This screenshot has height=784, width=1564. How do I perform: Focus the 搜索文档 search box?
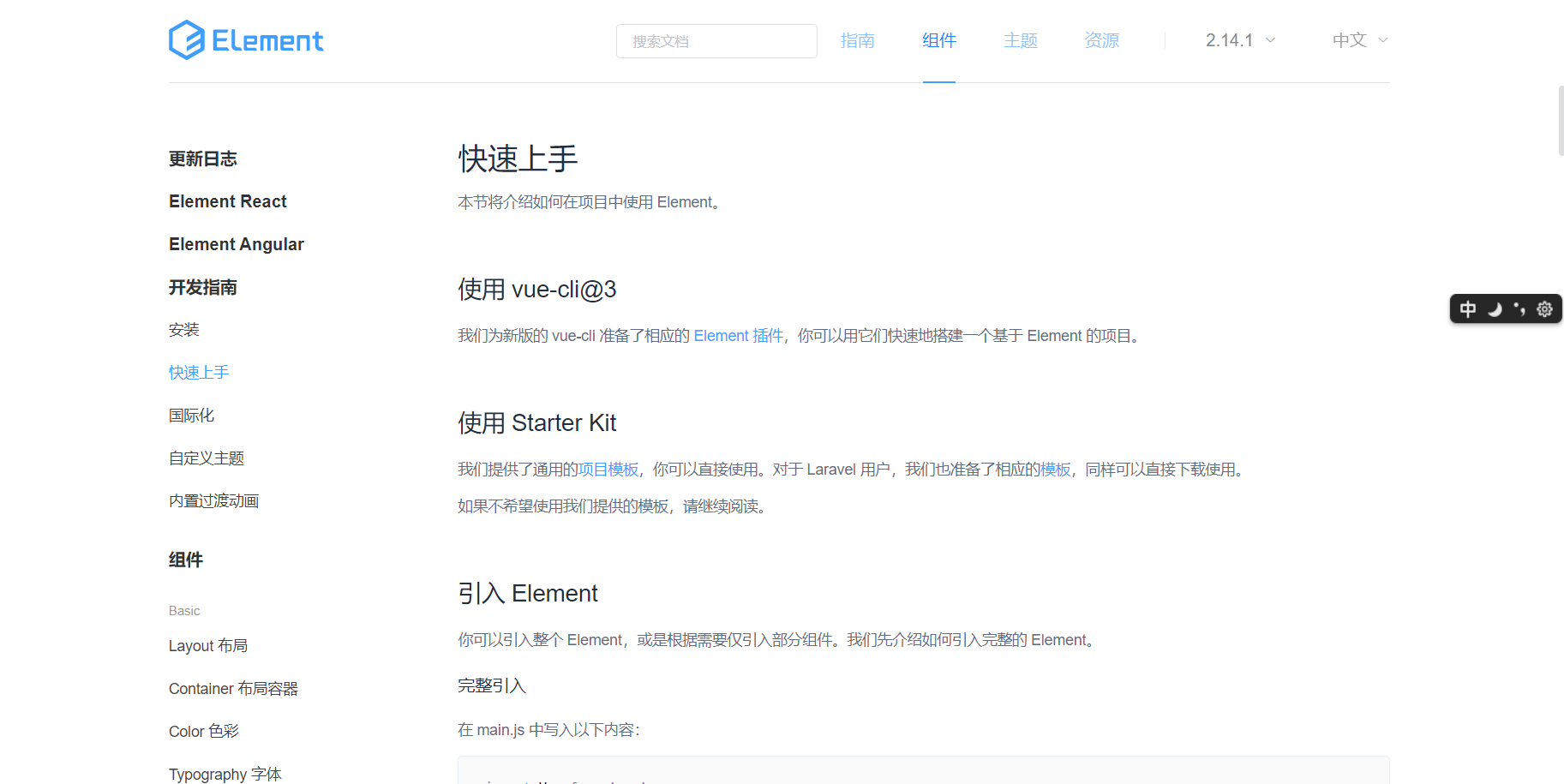[716, 41]
